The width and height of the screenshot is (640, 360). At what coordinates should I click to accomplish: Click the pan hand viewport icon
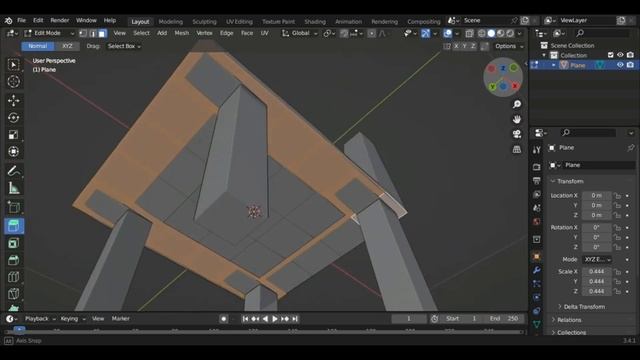tap(517, 119)
